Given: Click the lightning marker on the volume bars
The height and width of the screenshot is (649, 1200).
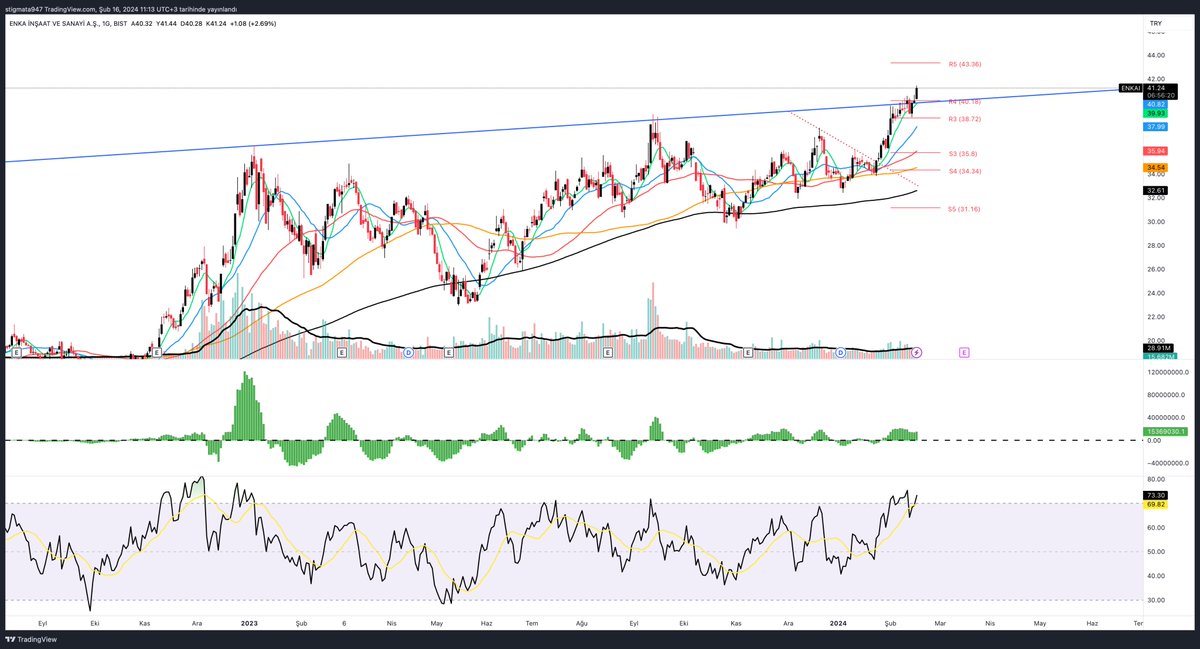Looking at the screenshot, I should (x=916, y=353).
